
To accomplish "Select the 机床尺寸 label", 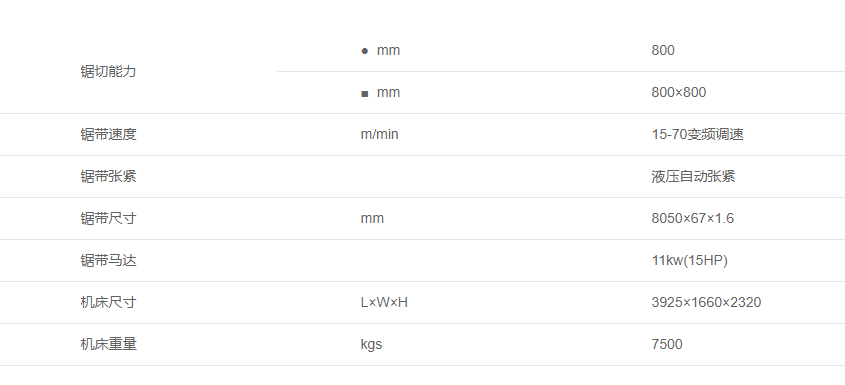I will [108, 302].
